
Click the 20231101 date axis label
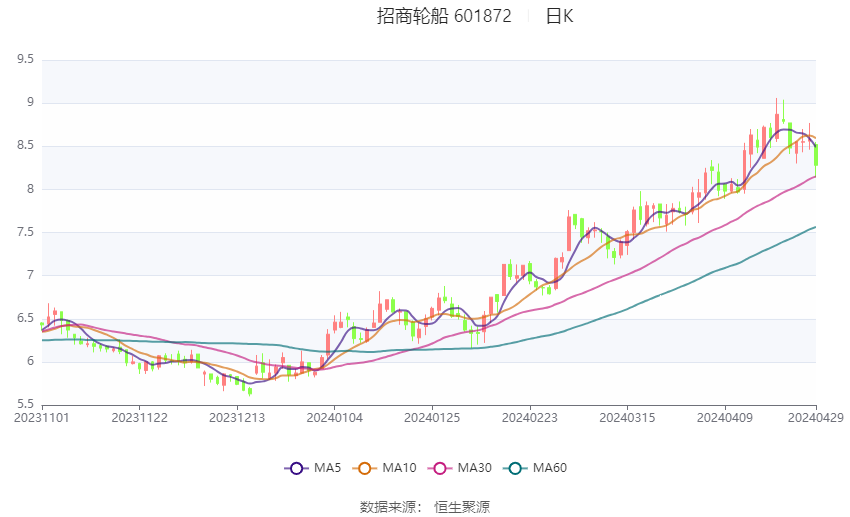tap(42, 418)
